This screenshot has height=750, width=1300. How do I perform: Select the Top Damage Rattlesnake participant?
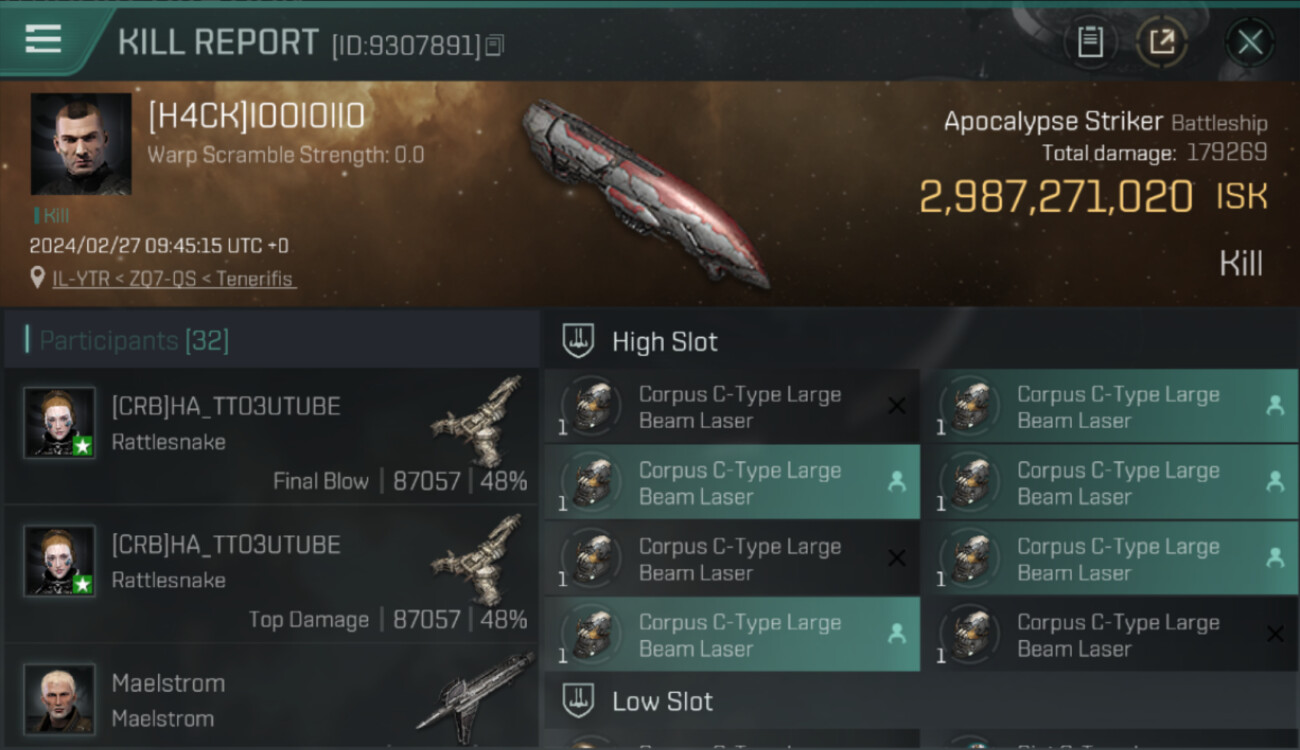point(271,574)
